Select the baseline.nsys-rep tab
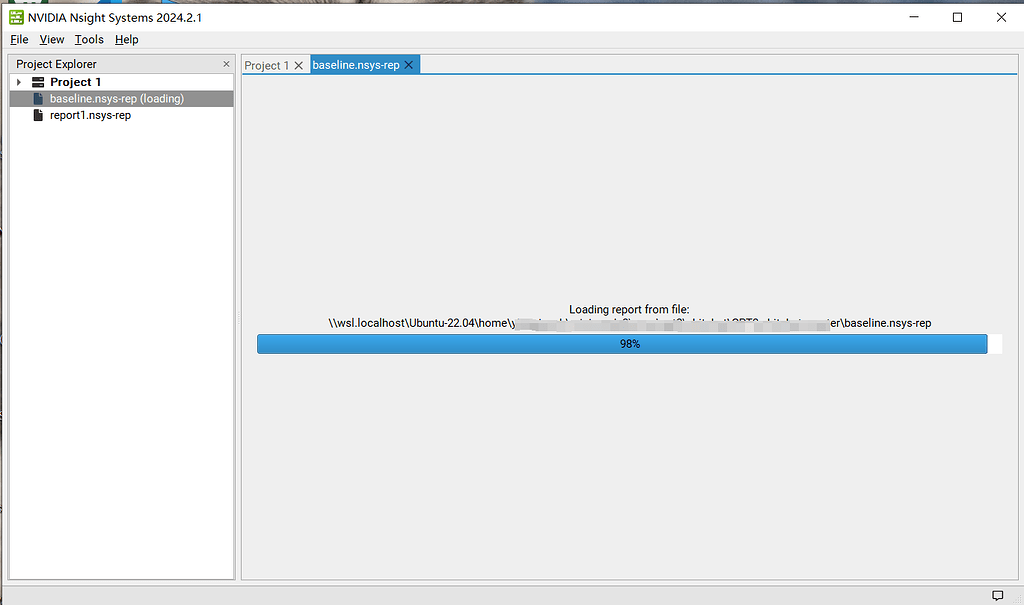 [x=360, y=63]
